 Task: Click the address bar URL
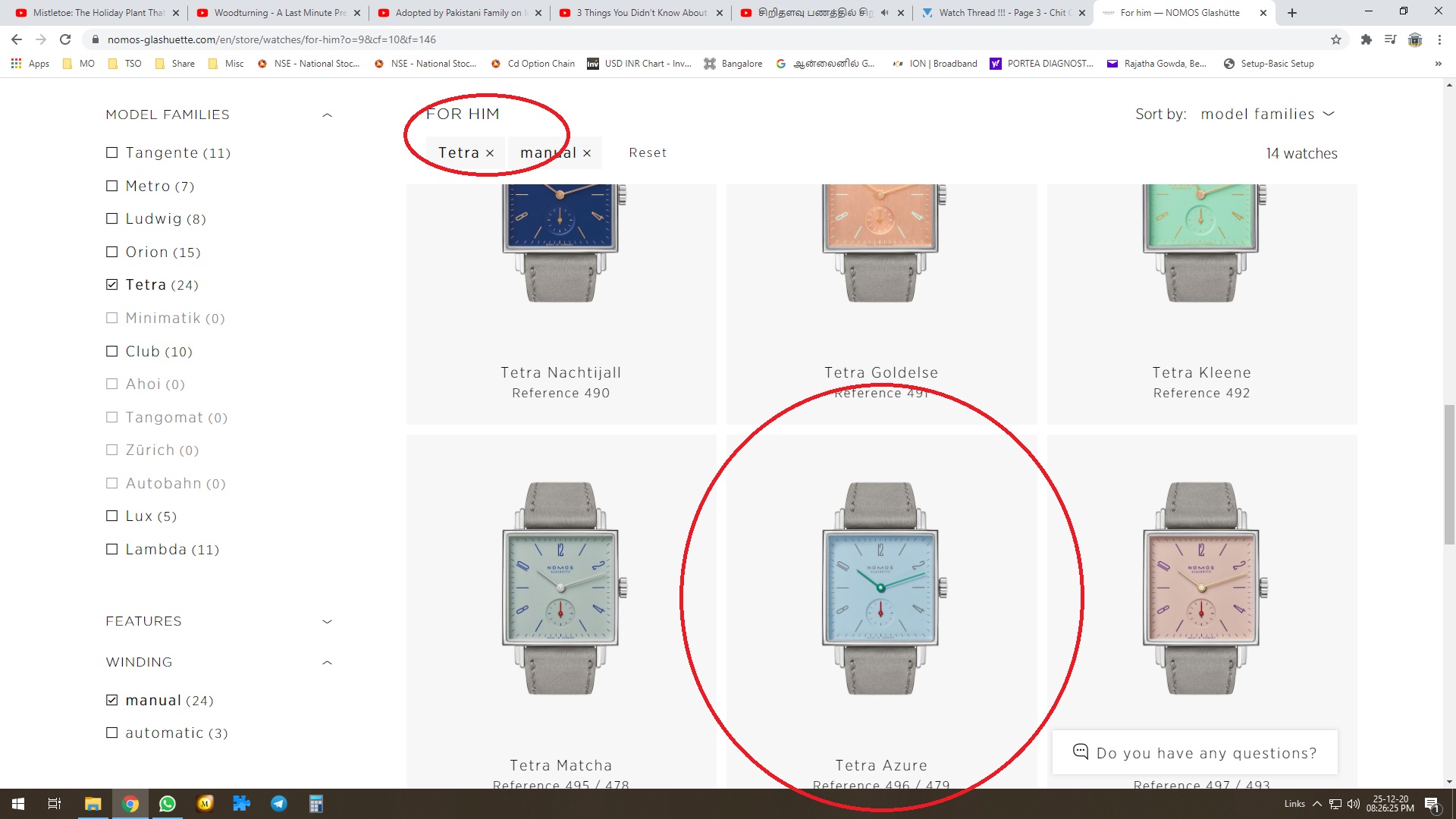point(271,39)
